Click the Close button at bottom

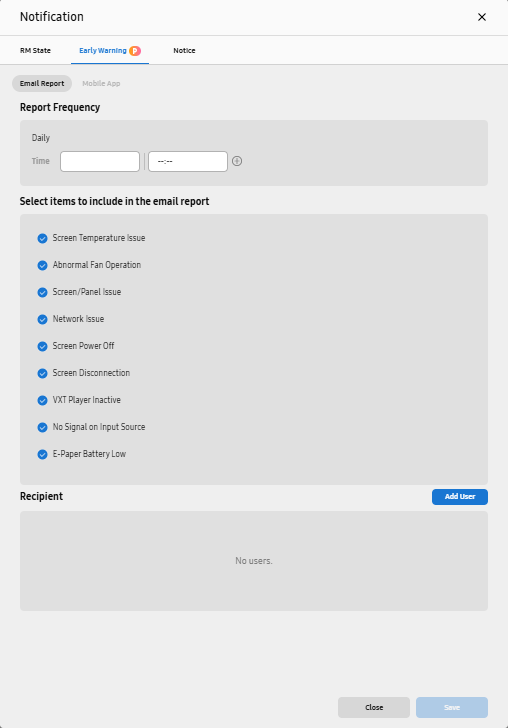[x=374, y=708]
